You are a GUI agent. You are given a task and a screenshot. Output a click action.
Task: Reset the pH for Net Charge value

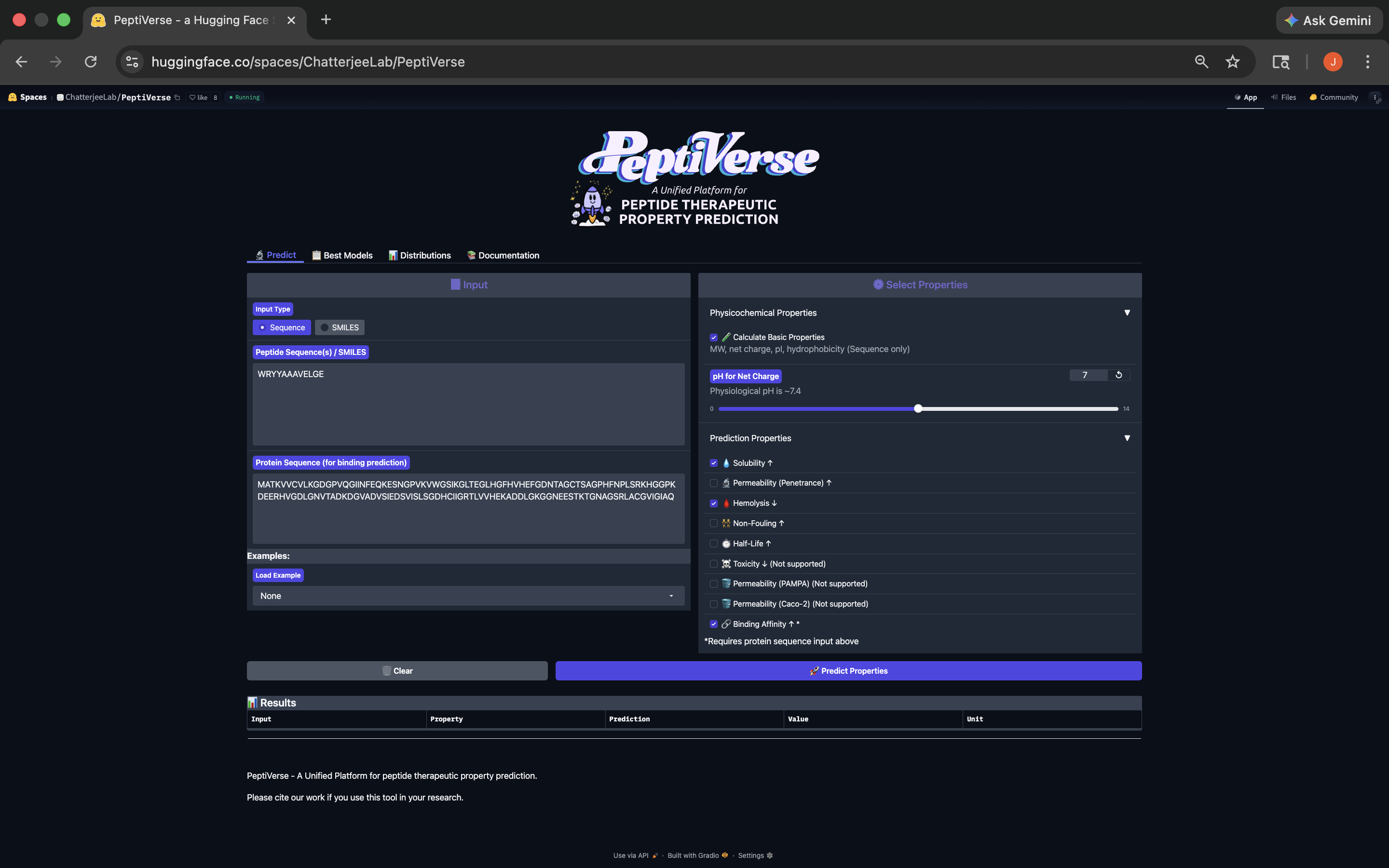pyautogui.click(x=1118, y=375)
